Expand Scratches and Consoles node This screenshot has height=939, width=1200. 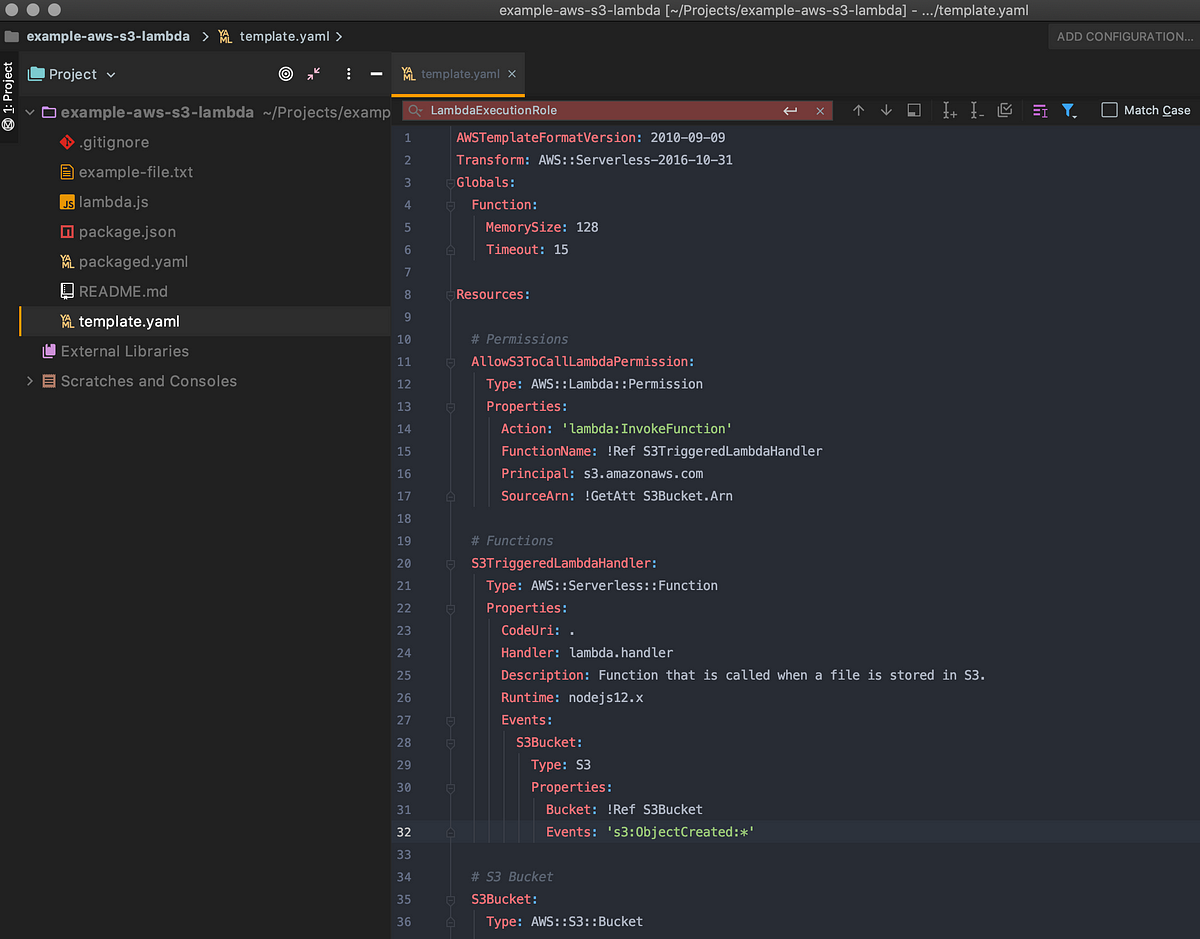29,381
